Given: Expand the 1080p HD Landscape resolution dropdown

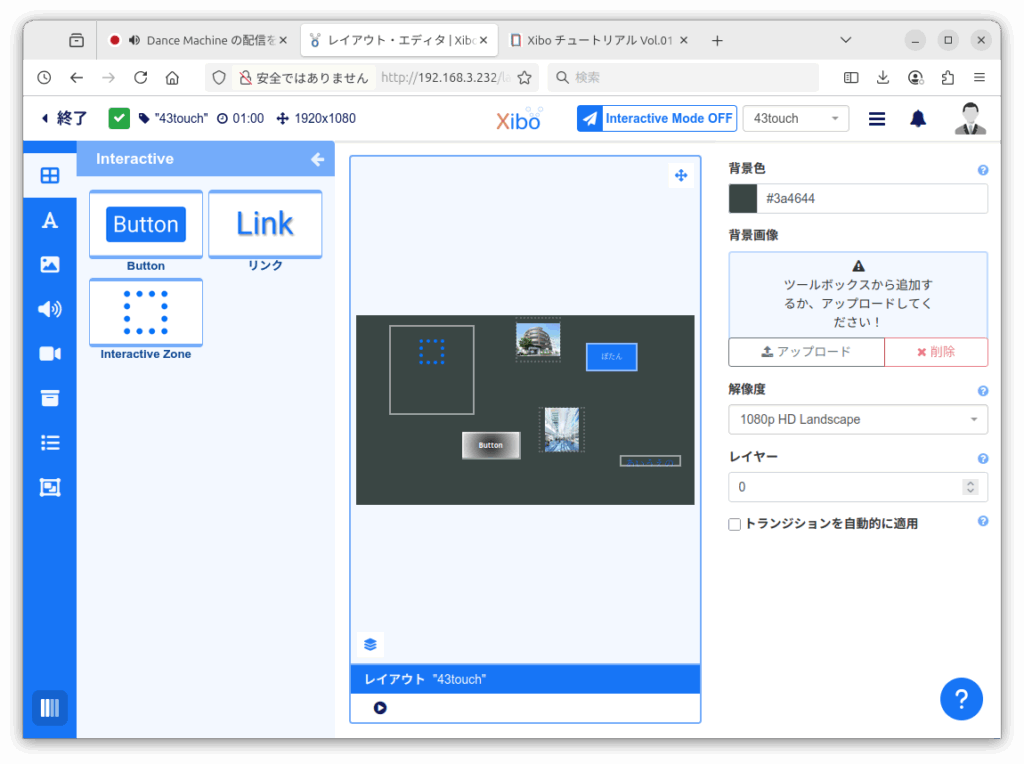Looking at the screenshot, I should coord(857,420).
